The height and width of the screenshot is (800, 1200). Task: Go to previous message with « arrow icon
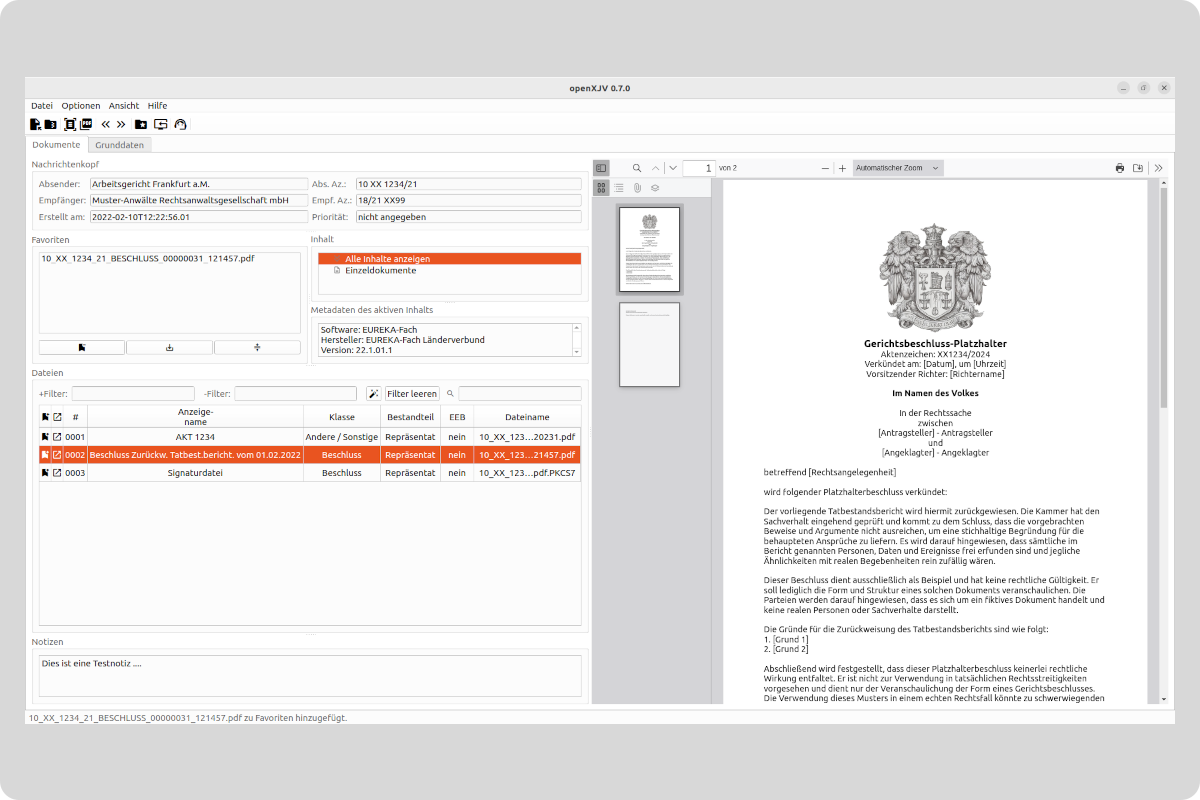point(106,124)
